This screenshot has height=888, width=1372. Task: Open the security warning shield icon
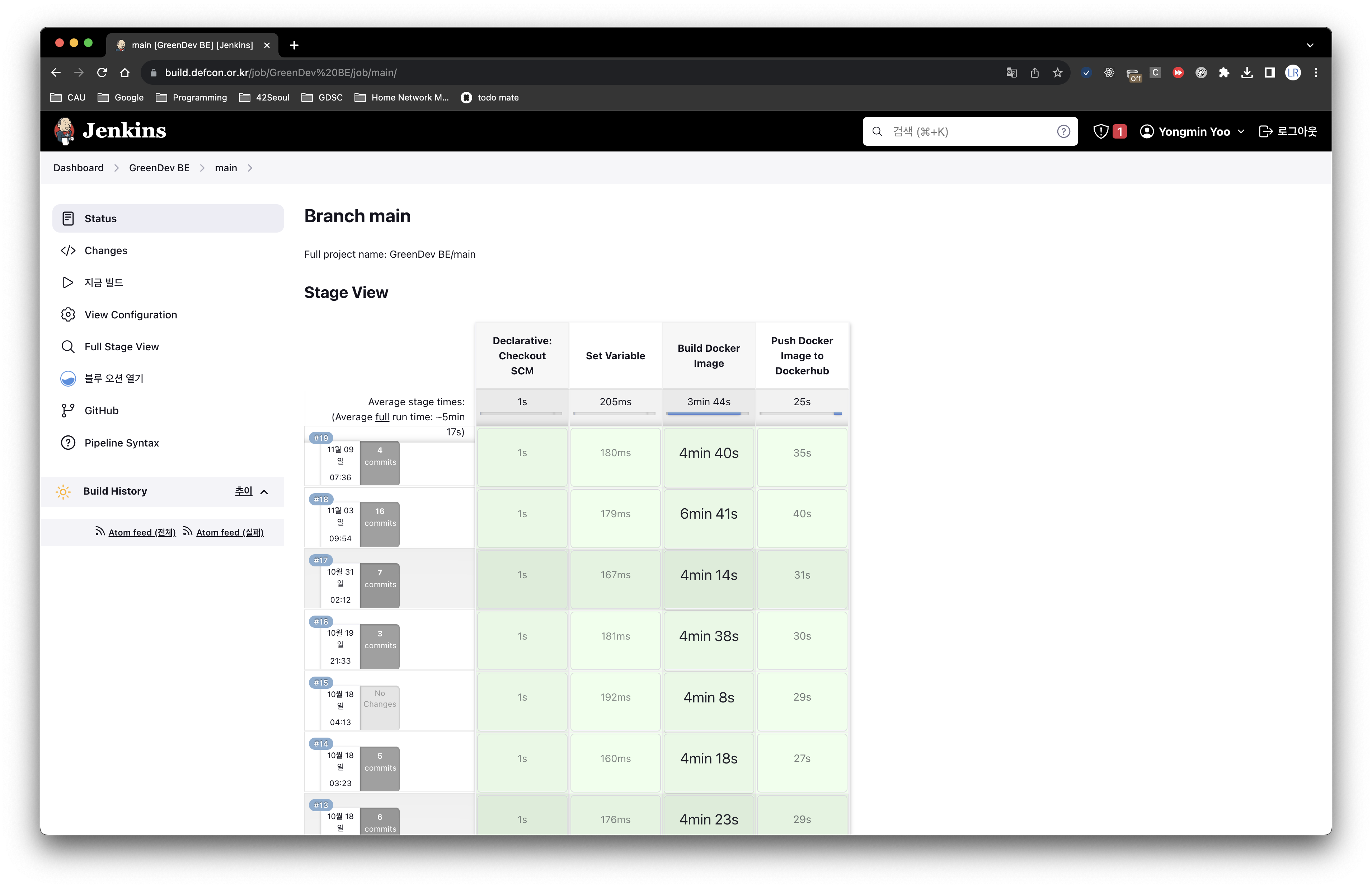pyautogui.click(x=1101, y=131)
